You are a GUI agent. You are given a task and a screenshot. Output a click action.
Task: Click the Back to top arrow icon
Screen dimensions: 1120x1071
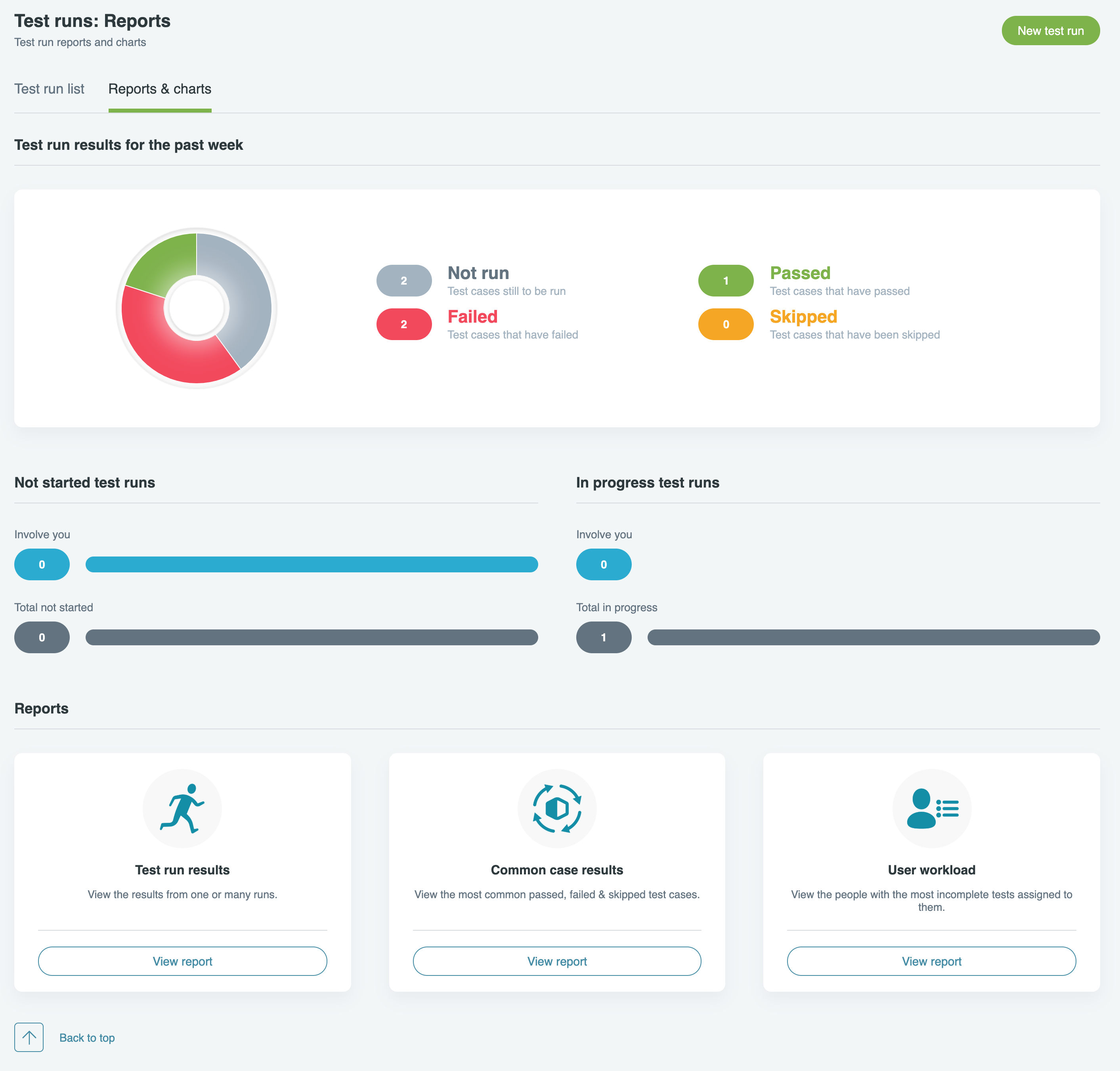click(x=29, y=1037)
